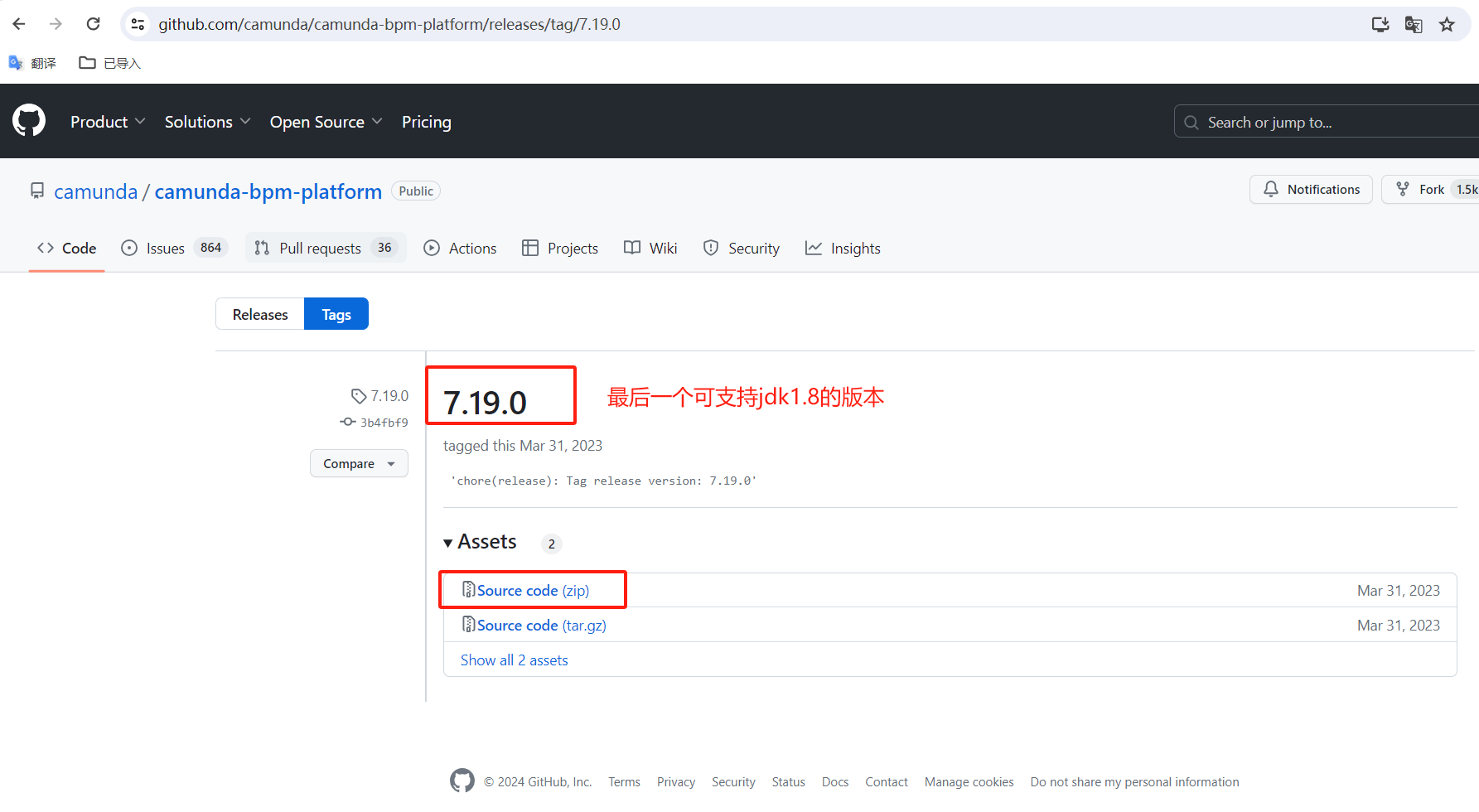
Task: Click the GitHub logo in header
Action: point(29,121)
